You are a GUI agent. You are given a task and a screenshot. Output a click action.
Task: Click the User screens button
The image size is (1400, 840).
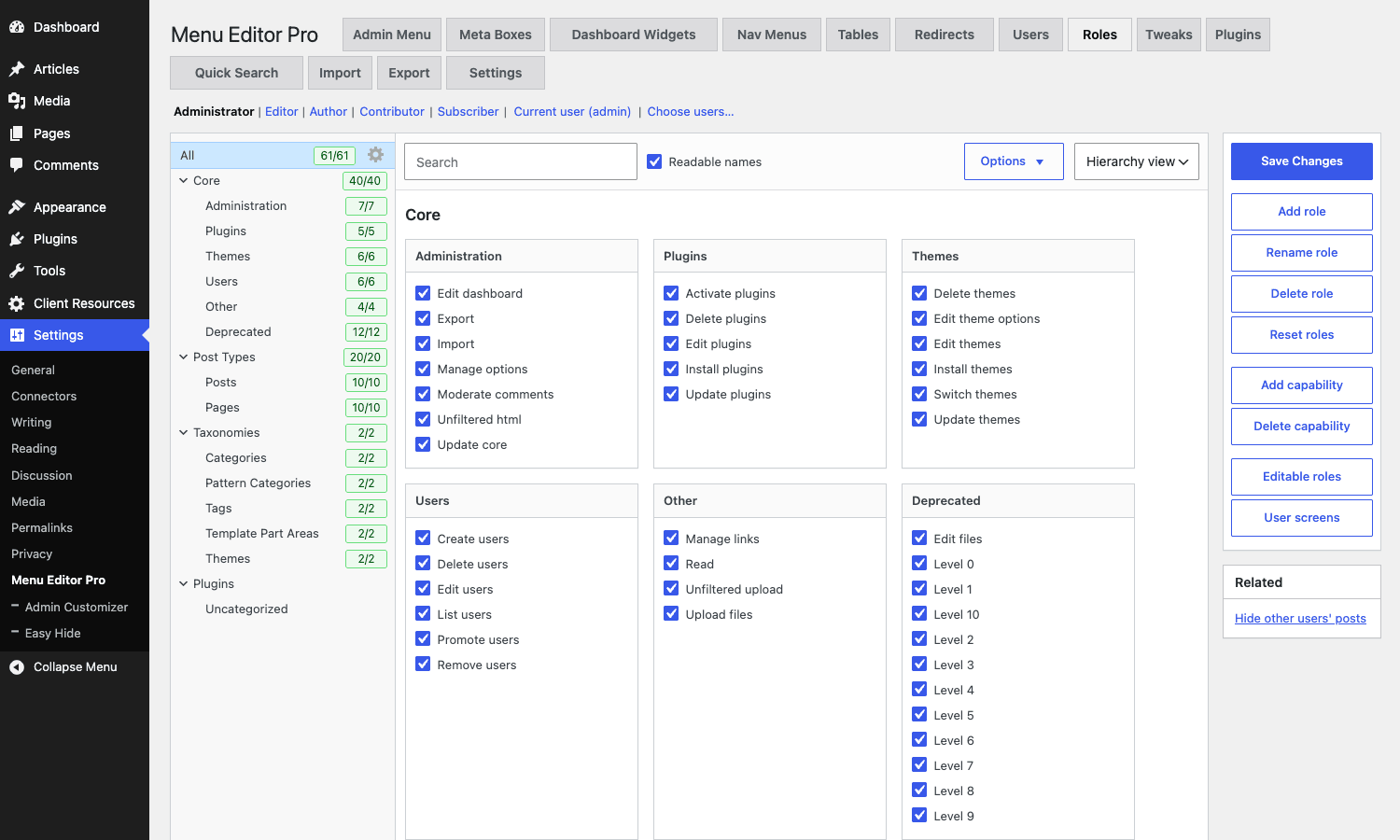1302,518
